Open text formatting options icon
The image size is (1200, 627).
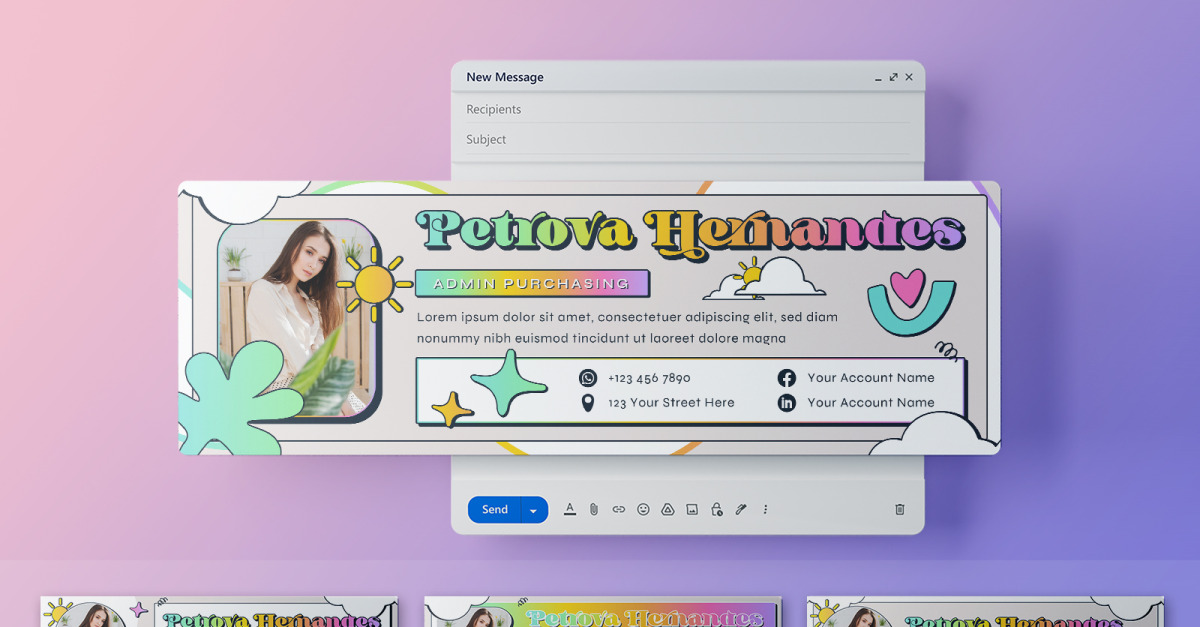click(570, 509)
